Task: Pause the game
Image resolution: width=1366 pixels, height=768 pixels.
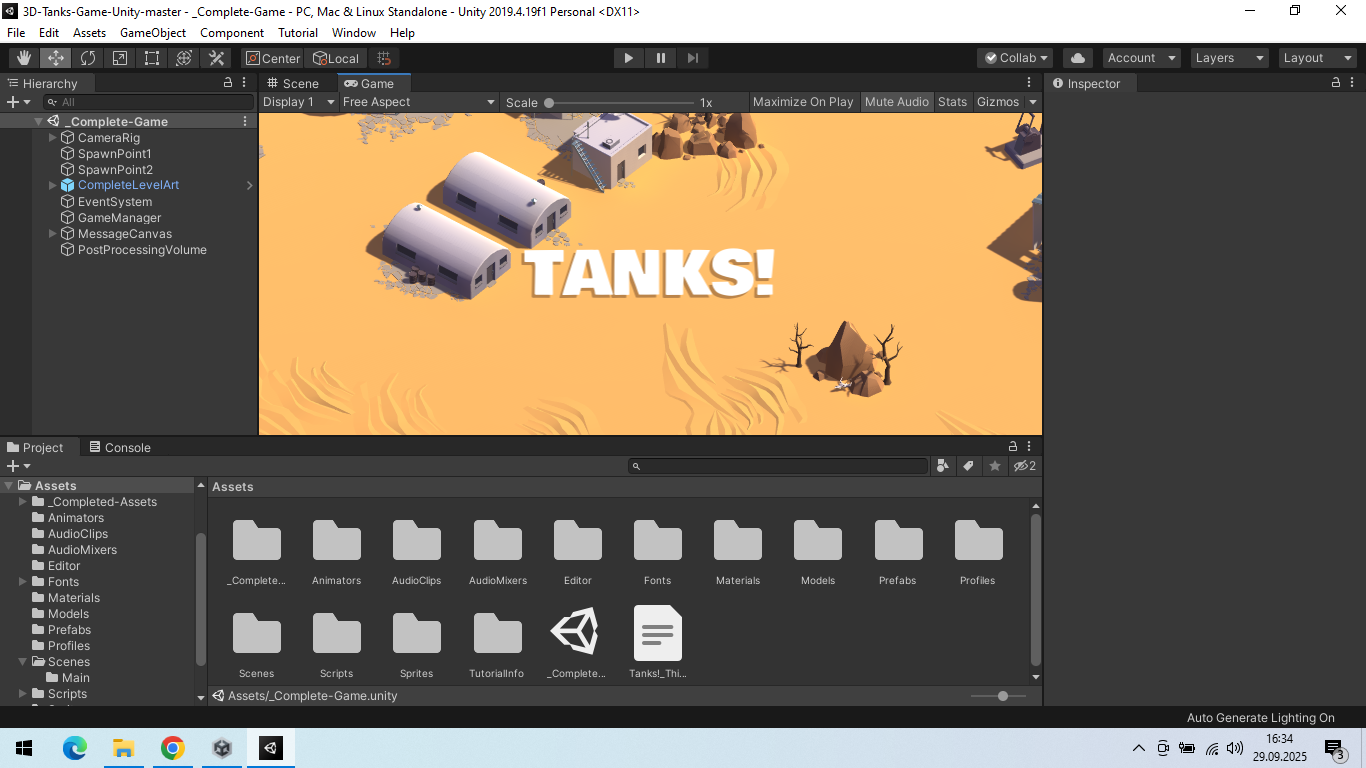Action: [x=661, y=58]
